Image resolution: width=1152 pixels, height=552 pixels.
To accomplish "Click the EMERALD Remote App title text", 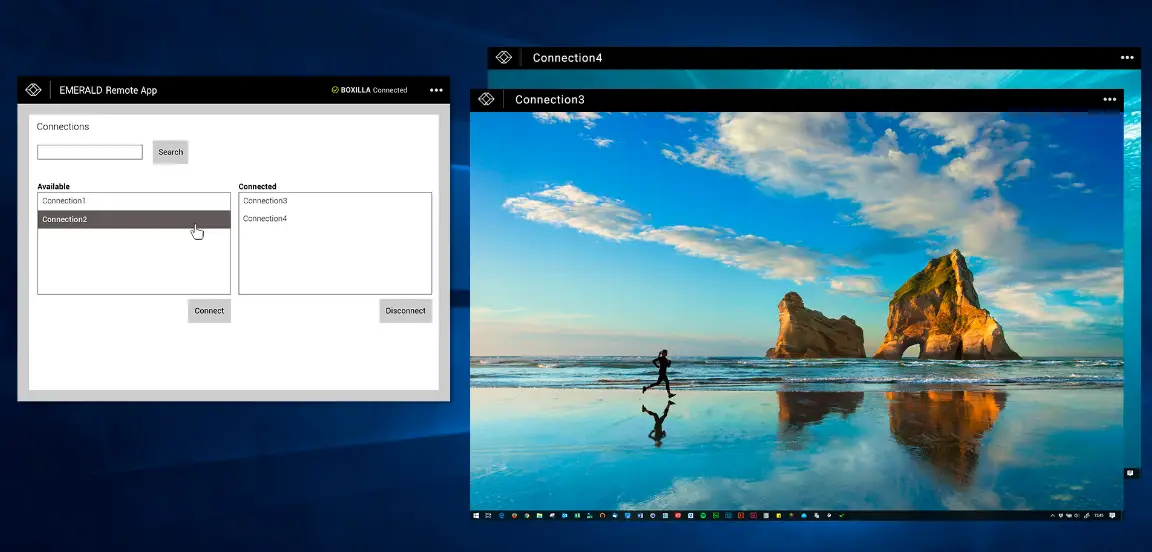I will [x=108, y=90].
